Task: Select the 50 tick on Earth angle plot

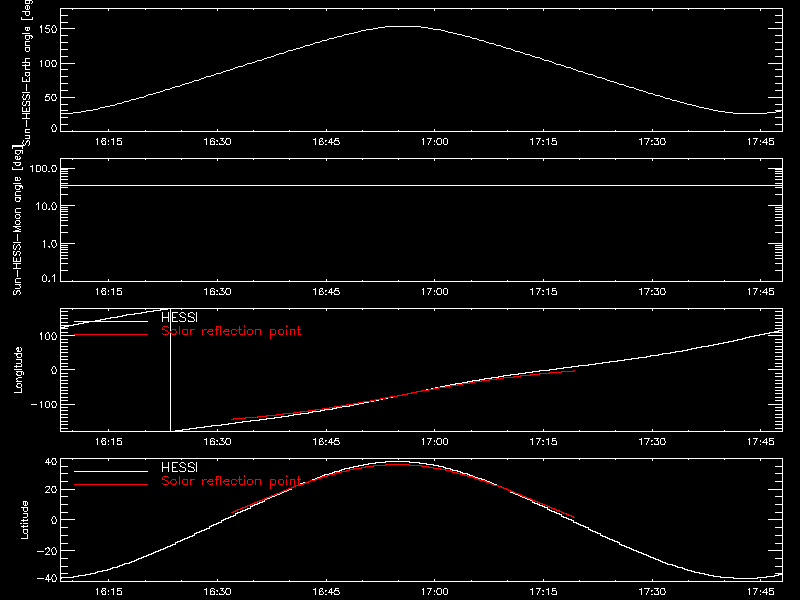Action: tap(51, 97)
